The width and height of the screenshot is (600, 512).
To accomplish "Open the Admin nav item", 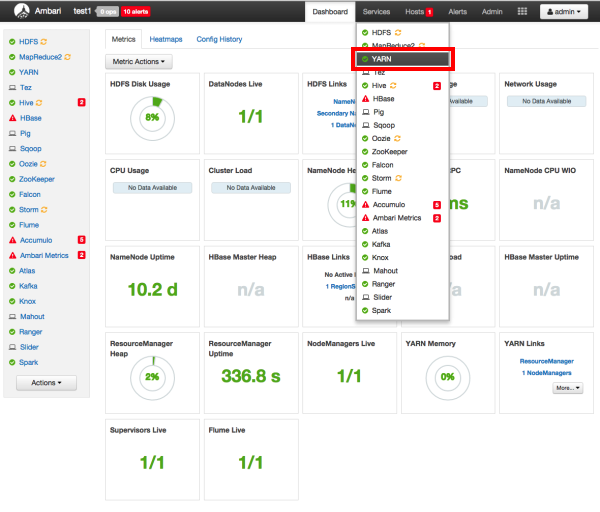I will click(x=492, y=12).
